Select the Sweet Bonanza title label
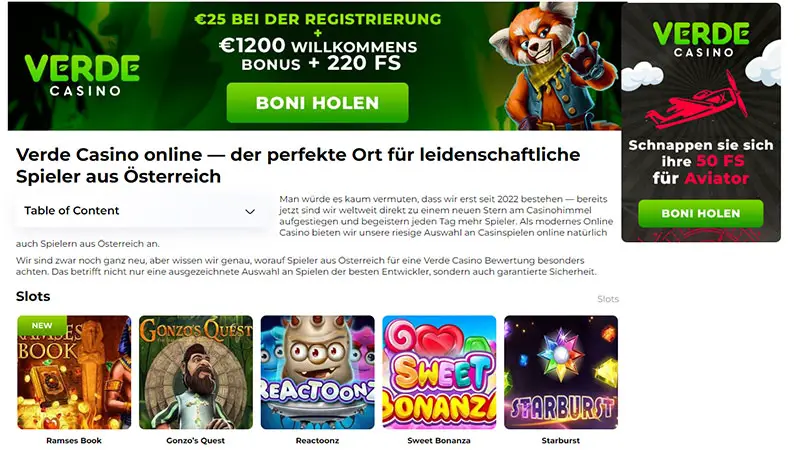The image size is (800, 450). (x=439, y=440)
